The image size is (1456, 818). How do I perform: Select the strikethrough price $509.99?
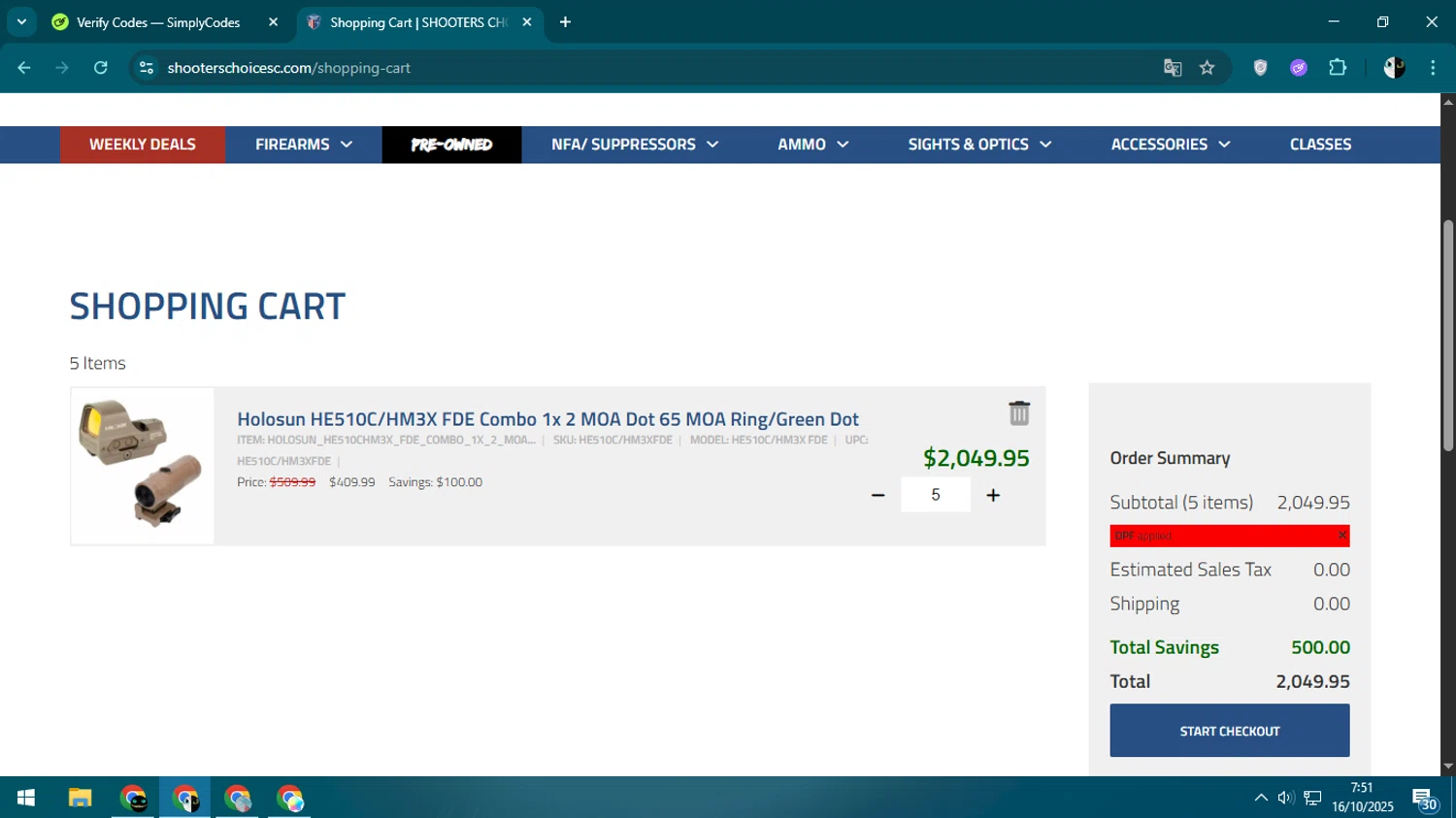tap(292, 482)
